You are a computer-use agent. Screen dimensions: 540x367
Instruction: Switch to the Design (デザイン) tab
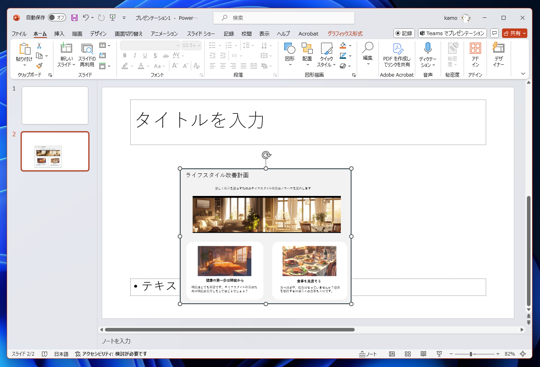tap(98, 33)
